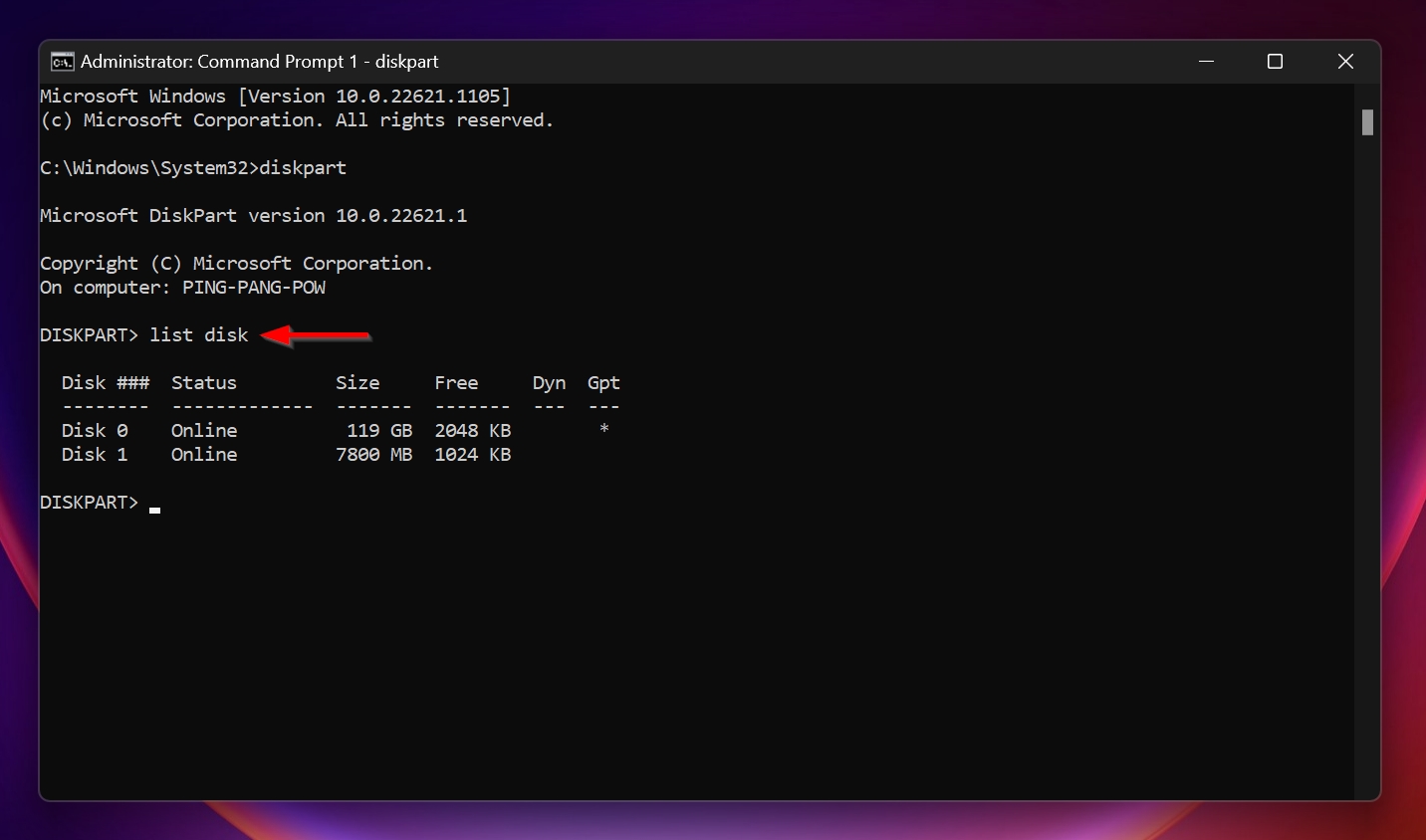Open the Command Prompt title bar icon menu
Screen dimensions: 1426x840
point(62,62)
